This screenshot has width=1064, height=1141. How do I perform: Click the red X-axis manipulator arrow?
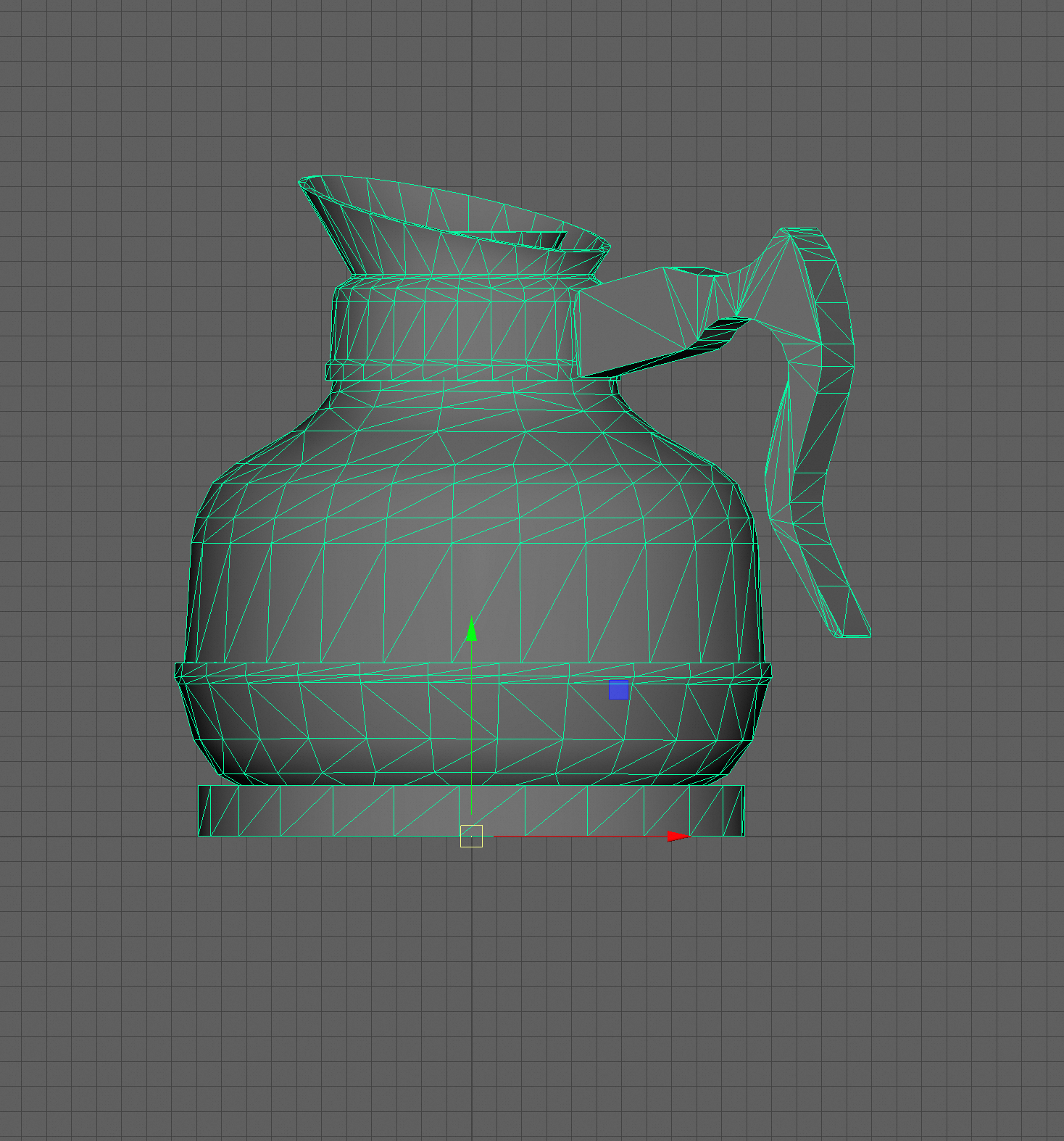point(678,837)
